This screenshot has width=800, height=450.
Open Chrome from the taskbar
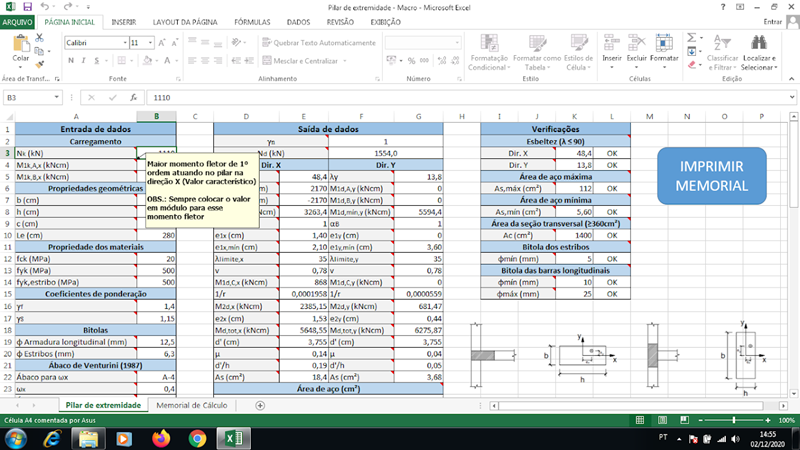pos(197,439)
